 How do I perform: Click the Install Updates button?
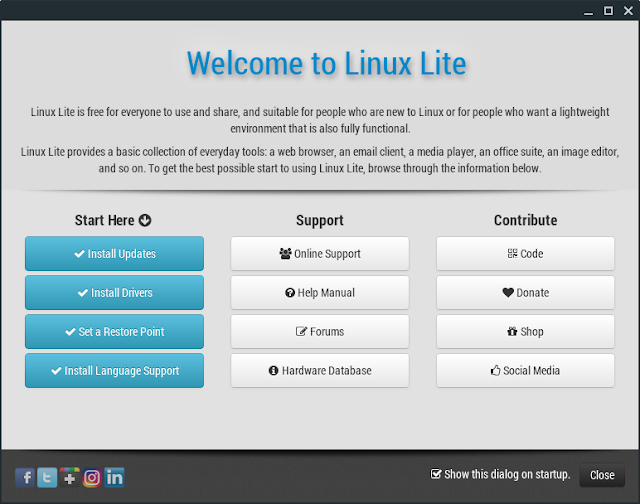[x=114, y=253]
